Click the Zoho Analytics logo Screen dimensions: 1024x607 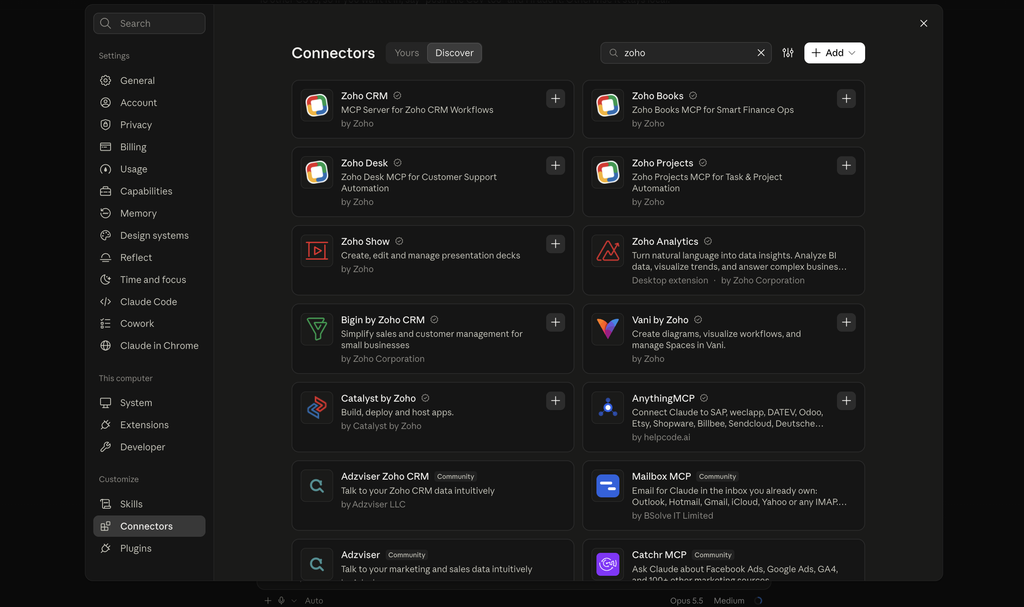click(607, 251)
